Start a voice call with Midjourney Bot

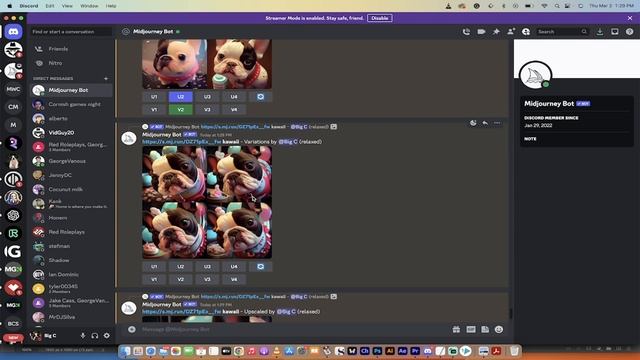[466, 32]
